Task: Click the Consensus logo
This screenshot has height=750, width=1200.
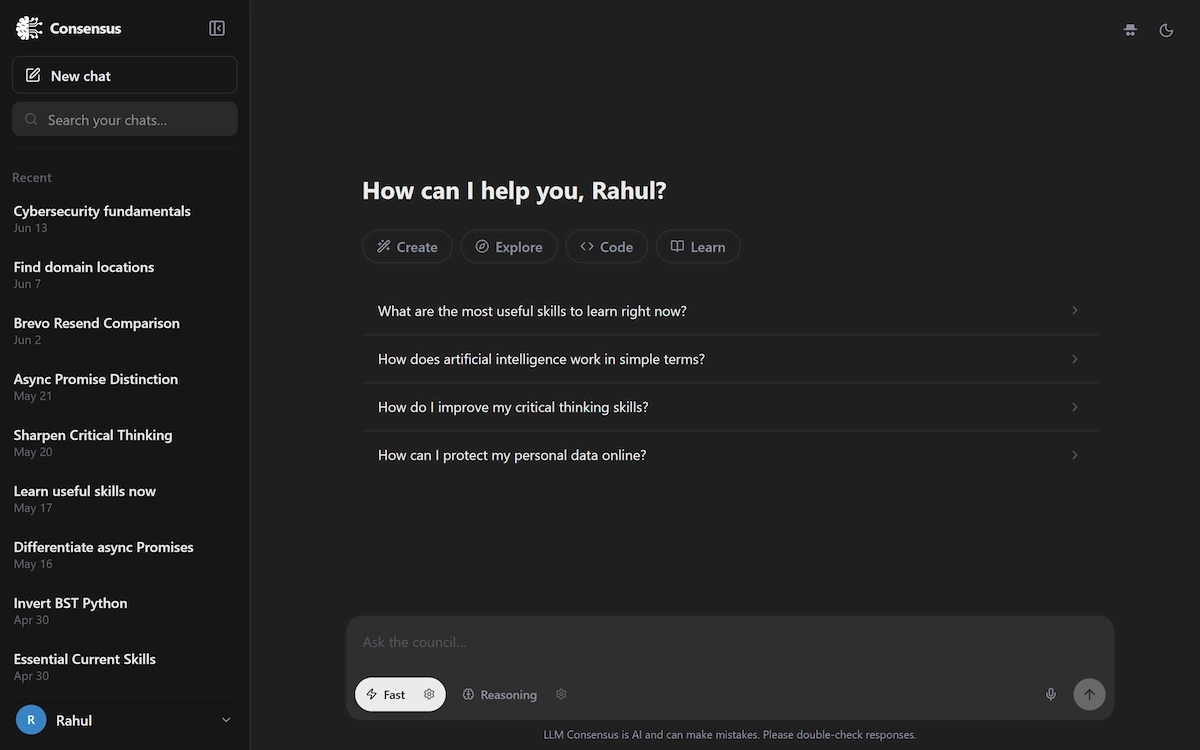Action: (30, 28)
